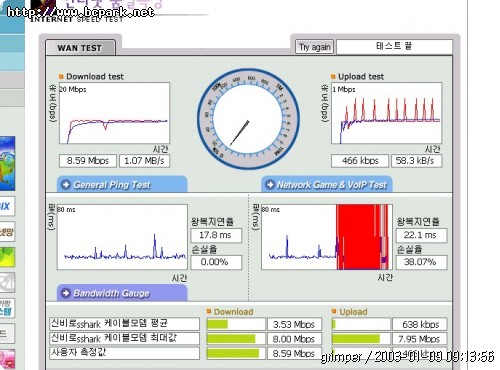This screenshot has width=500, height=370.
Task: Click the 7.95 Mbps maximum upload value
Action: tap(420, 339)
